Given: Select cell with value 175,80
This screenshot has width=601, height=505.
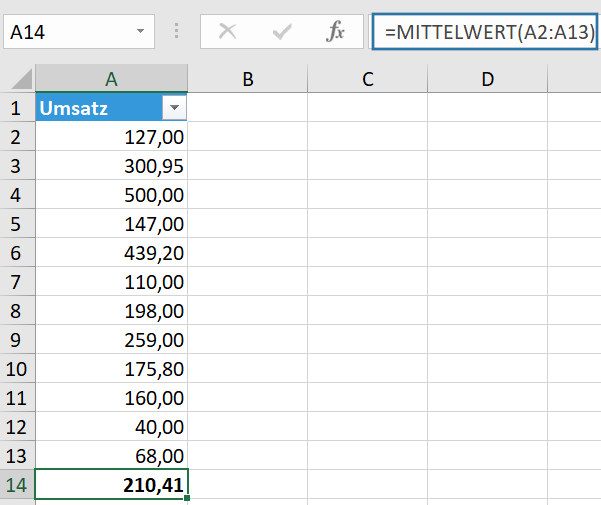Looking at the screenshot, I should point(112,368).
